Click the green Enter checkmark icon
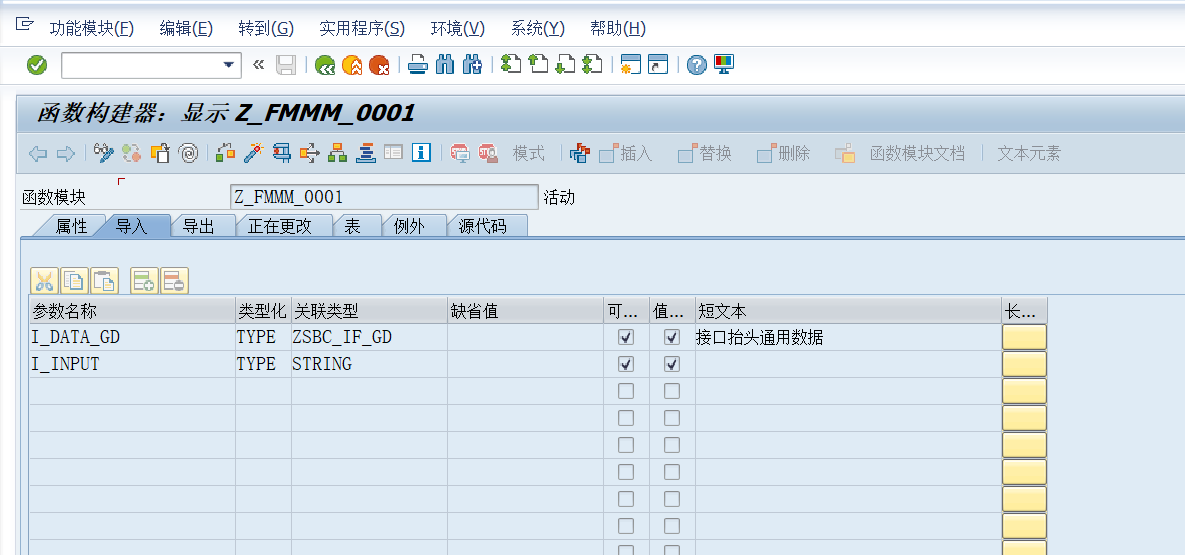 click(x=36, y=66)
